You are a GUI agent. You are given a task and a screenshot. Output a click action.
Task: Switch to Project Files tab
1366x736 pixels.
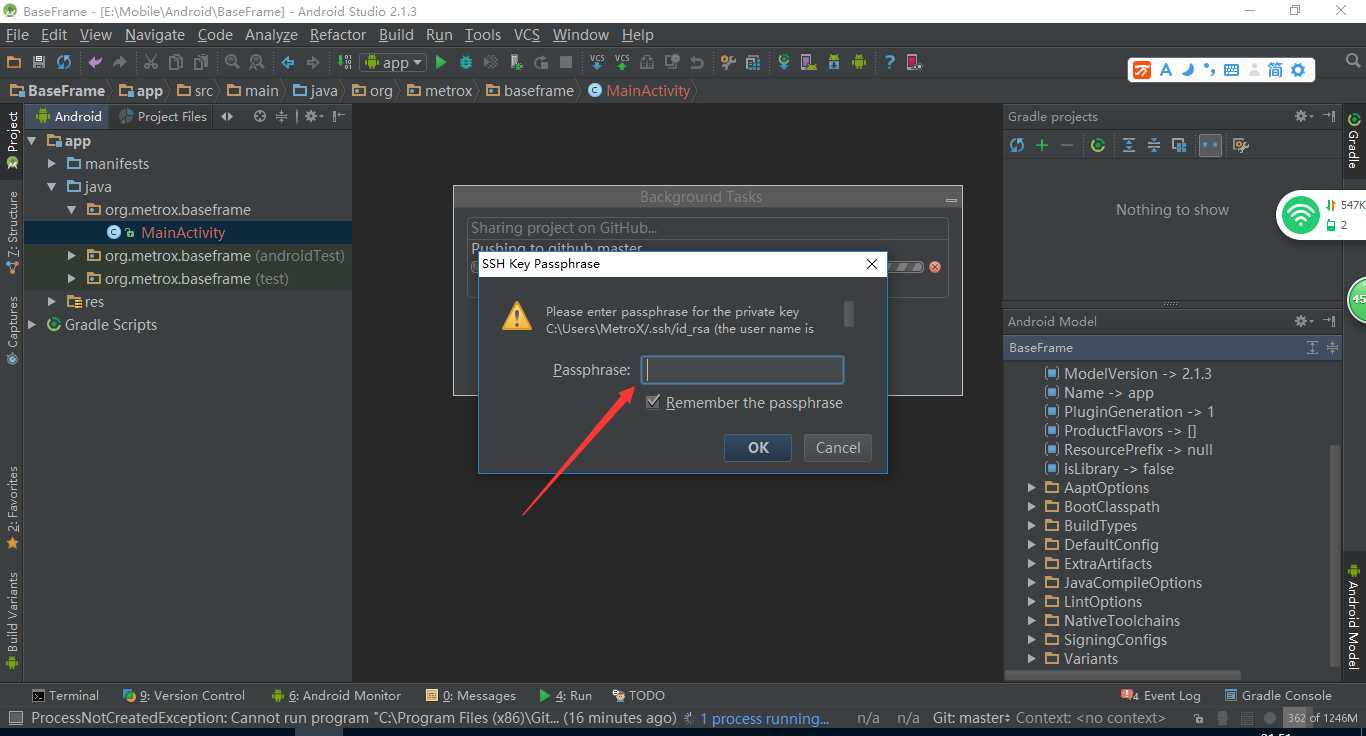[x=163, y=116]
